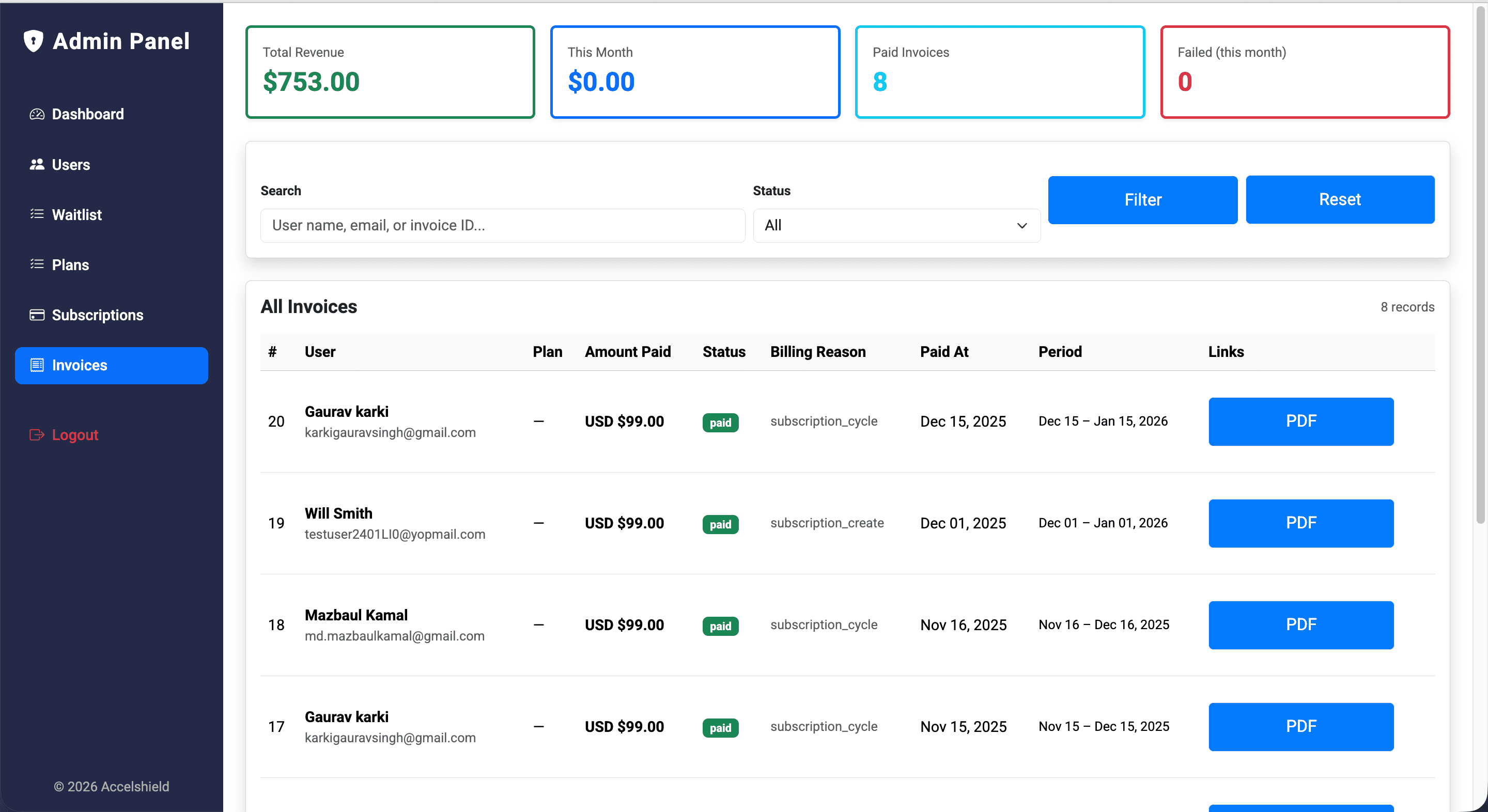Image resolution: width=1488 pixels, height=812 pixels.
Task: Focus the invoice search input field
Action: point(503,225)
